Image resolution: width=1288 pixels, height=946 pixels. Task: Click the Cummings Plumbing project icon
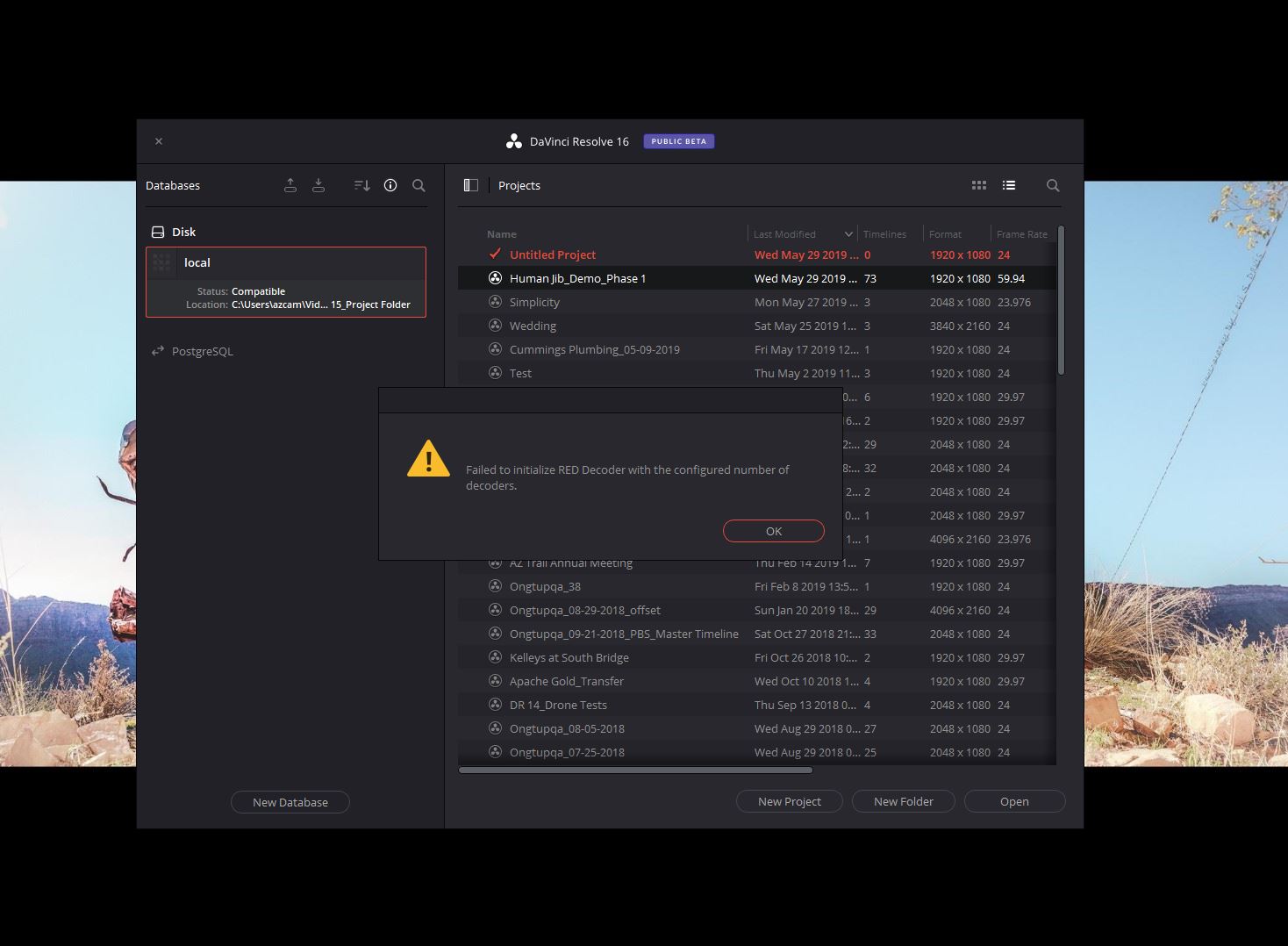495,348
